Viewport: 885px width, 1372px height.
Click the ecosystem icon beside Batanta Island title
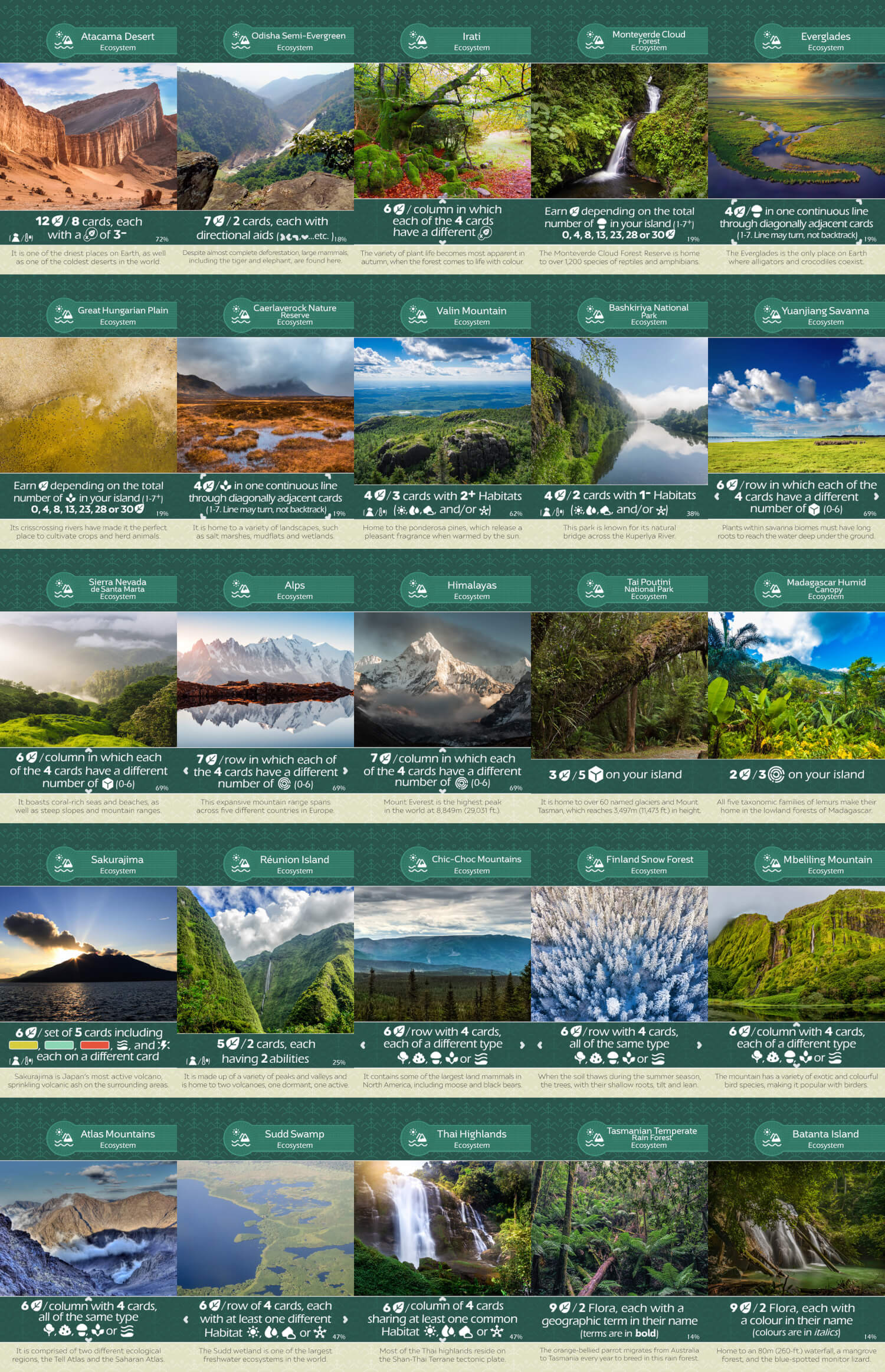click(771, 1138)
